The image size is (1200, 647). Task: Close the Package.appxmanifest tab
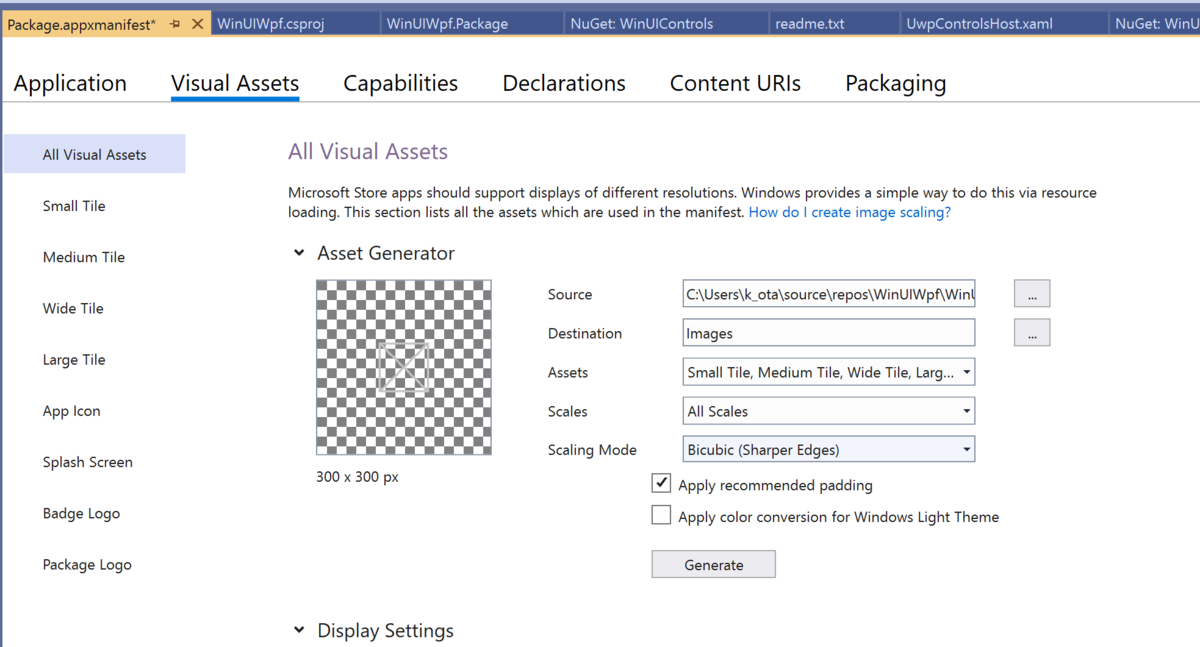click(x=197, y=24)
